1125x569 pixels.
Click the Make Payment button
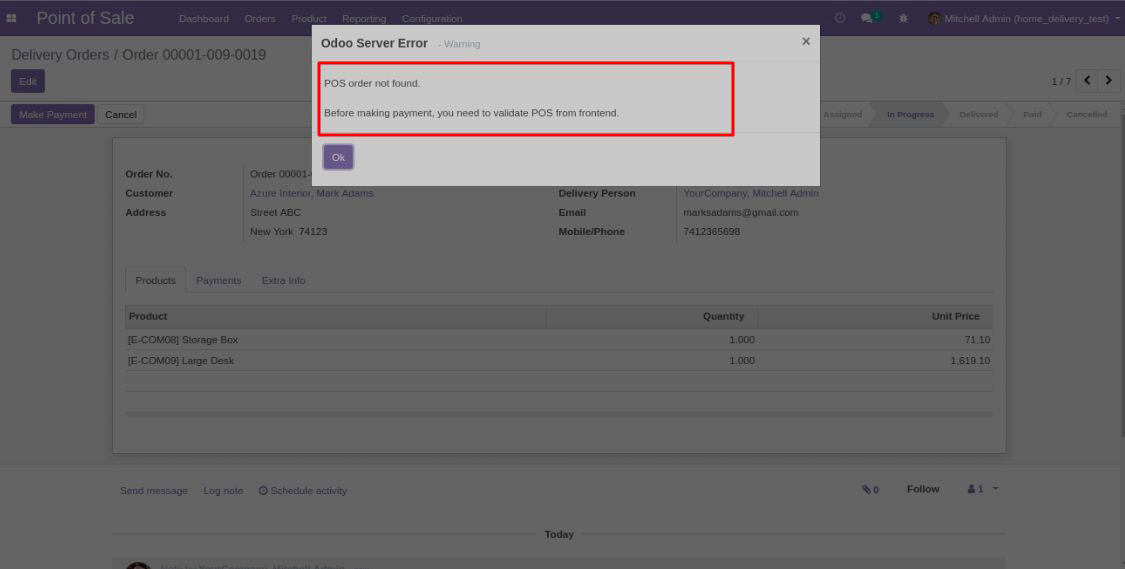click(52, 115)
